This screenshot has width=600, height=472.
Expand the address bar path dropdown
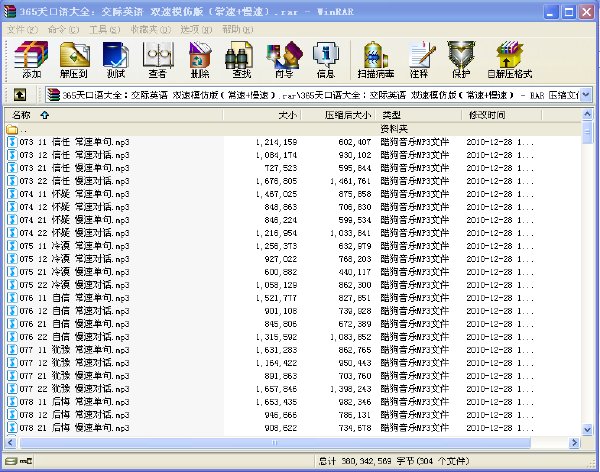click(586, 95)
